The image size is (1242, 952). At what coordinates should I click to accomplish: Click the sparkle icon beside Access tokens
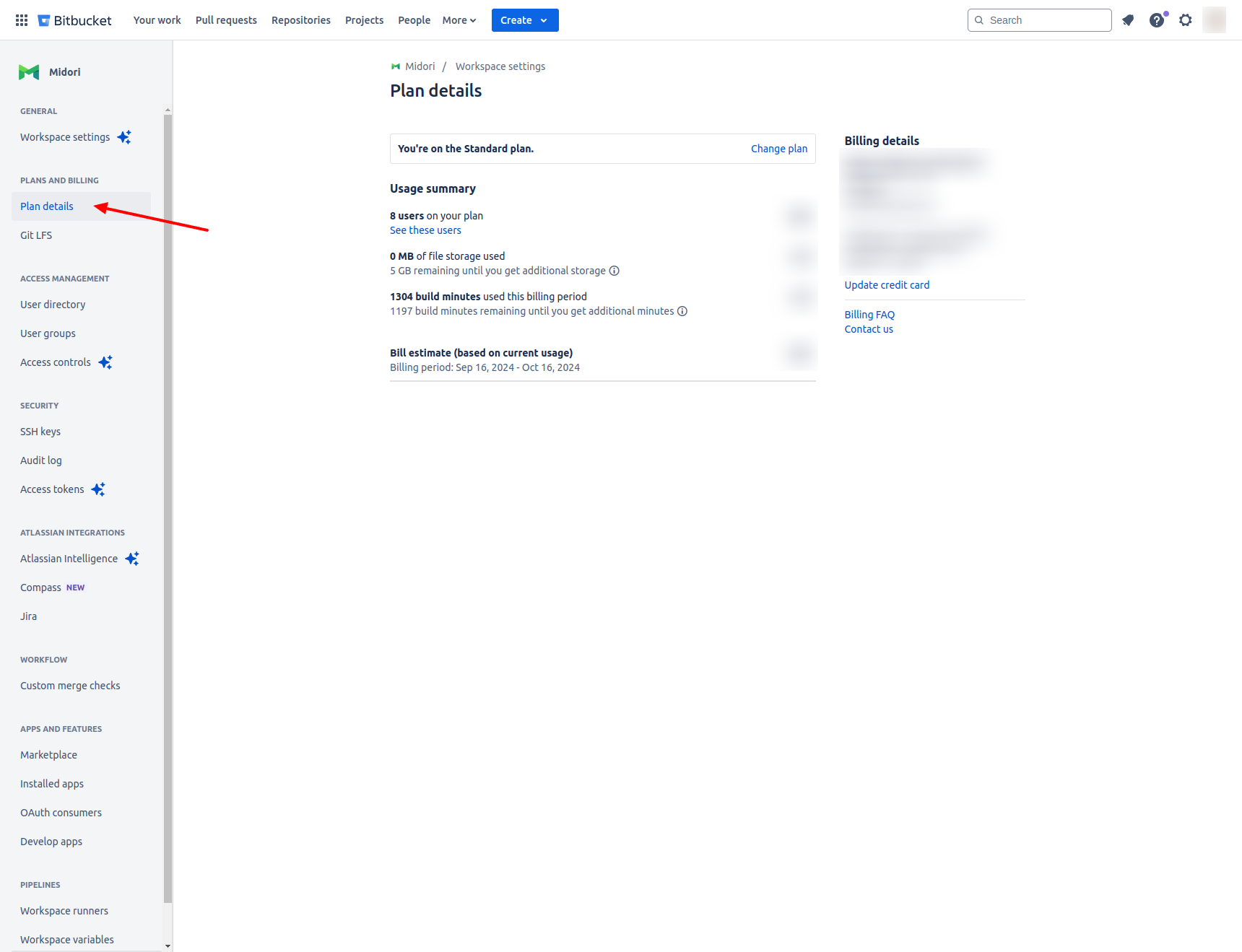(98, 489)
